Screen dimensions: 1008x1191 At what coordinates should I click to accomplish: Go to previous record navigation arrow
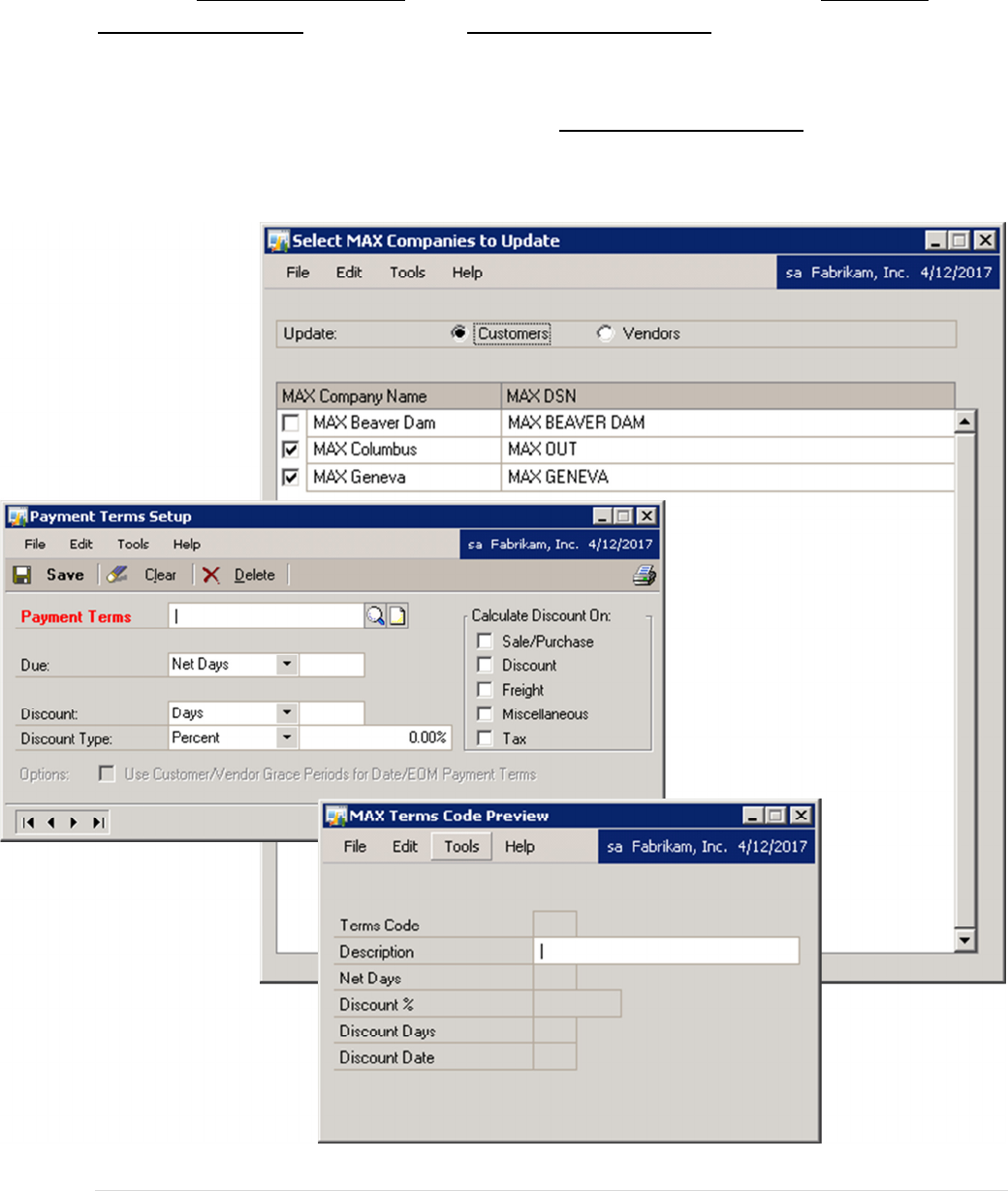49,823
